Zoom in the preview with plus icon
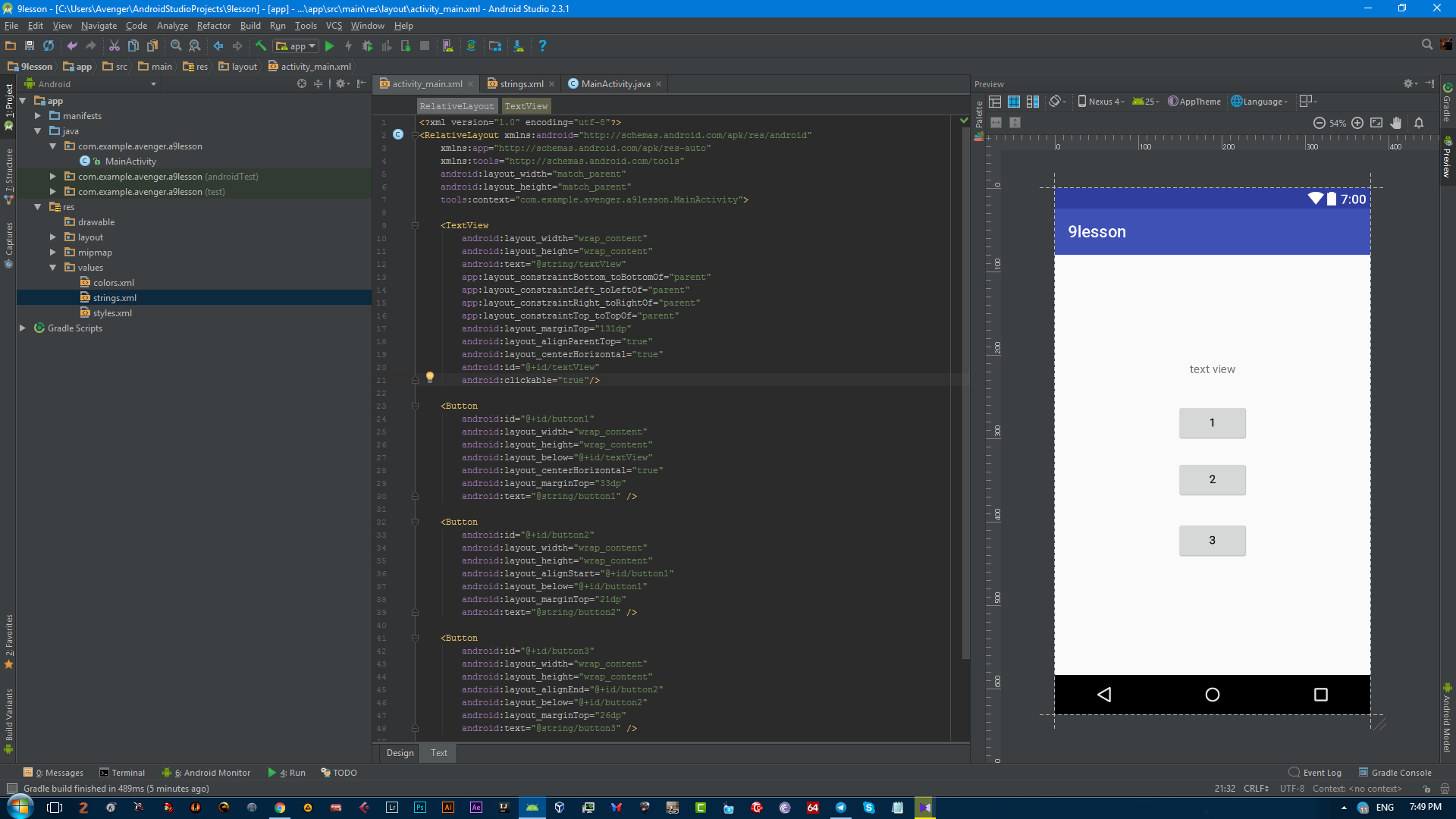 click(1357, 123)
